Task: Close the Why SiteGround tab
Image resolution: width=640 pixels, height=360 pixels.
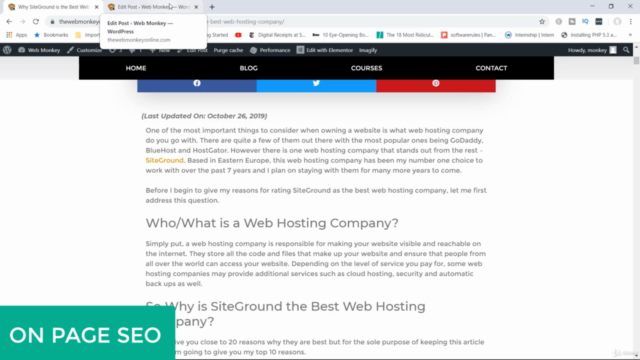Action: 97,7
